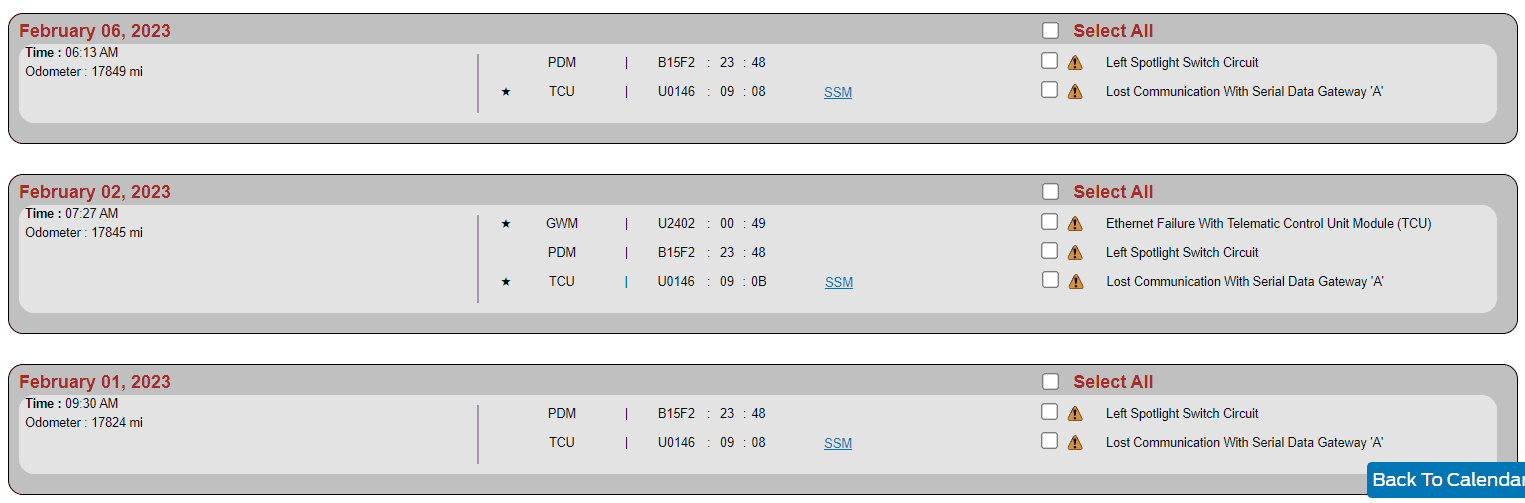Screen dimensions: 1525x503
Task: Check Select All for February 06, 2023
Action: tap(1050, 31)
